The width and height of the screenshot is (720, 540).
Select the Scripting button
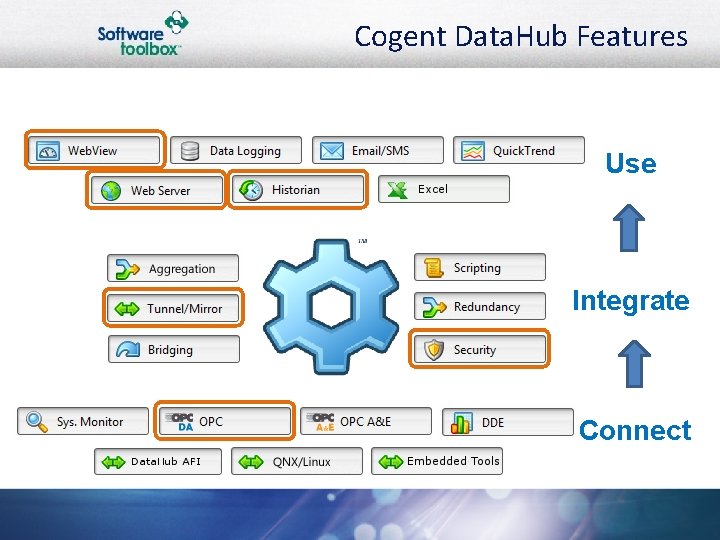tap(480, 267)
